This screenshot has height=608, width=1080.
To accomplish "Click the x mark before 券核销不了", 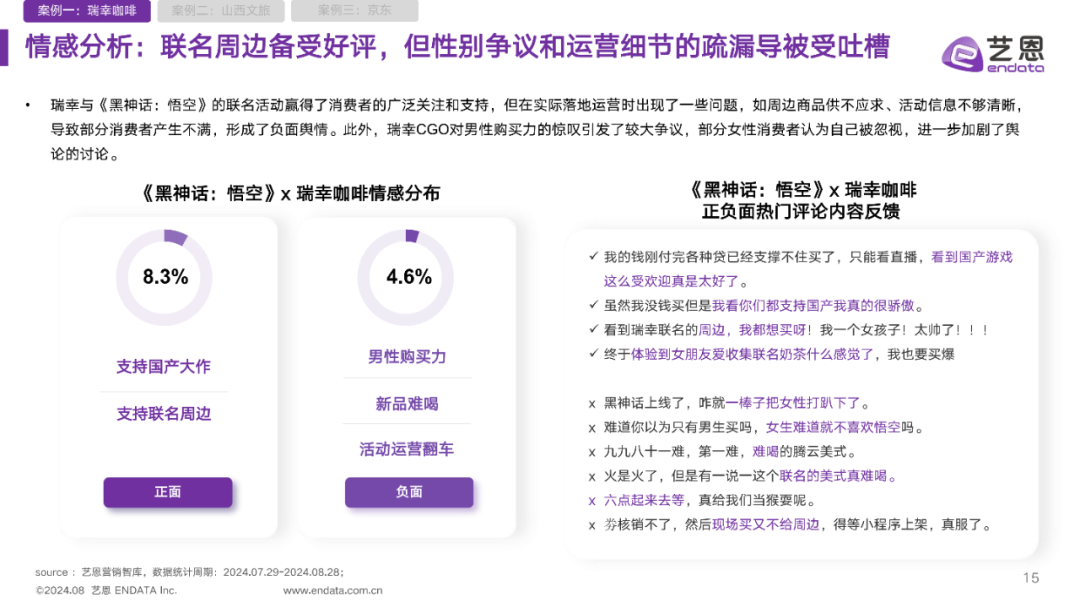I will pyautogui.click(x=592, y=526).
